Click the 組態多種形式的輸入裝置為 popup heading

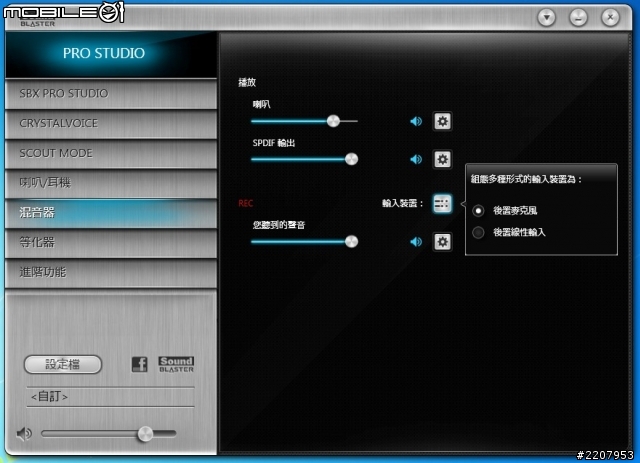[x=526, y=179]
